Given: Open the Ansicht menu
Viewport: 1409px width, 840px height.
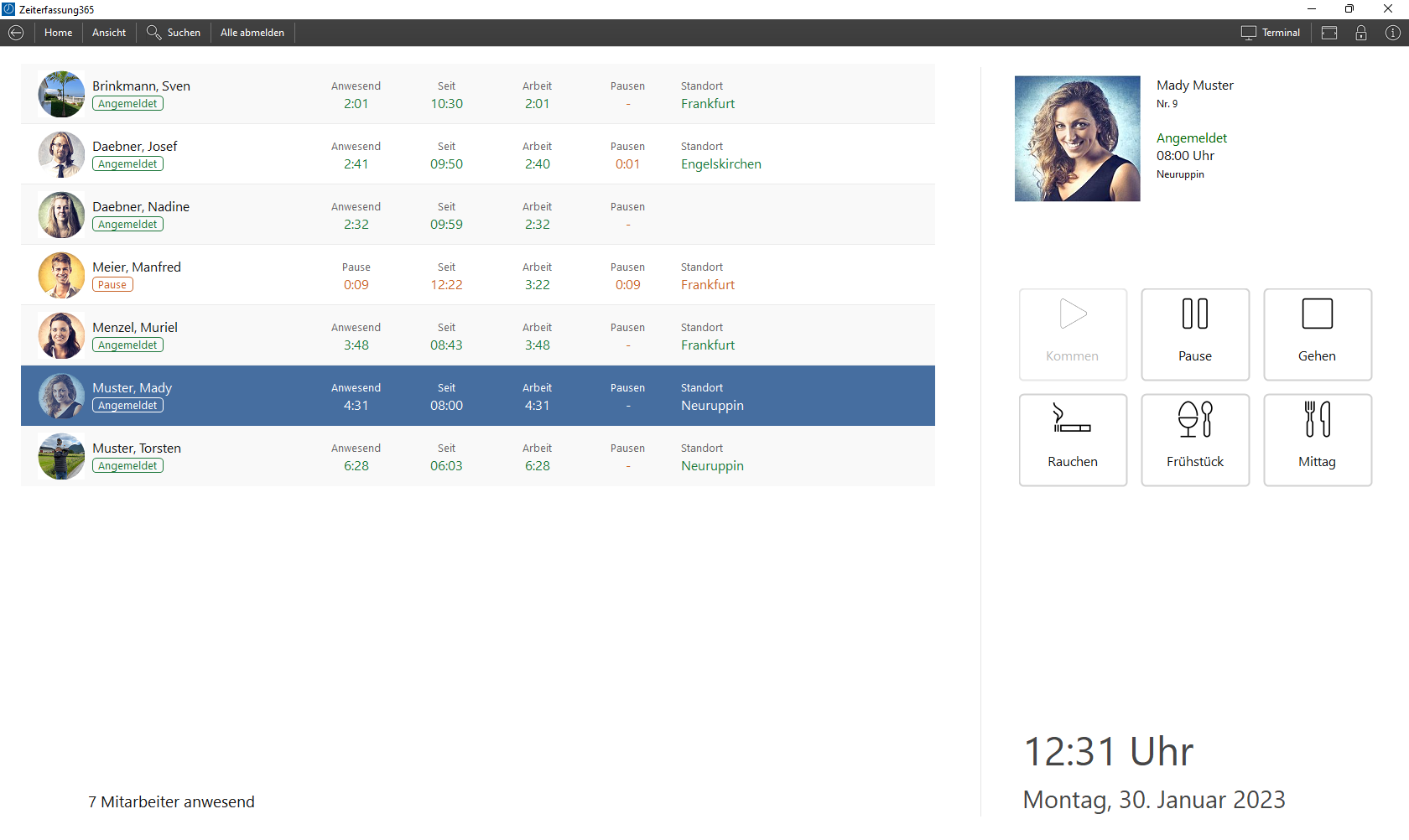Looking at the screenshot, I should [x=109, y=33].
